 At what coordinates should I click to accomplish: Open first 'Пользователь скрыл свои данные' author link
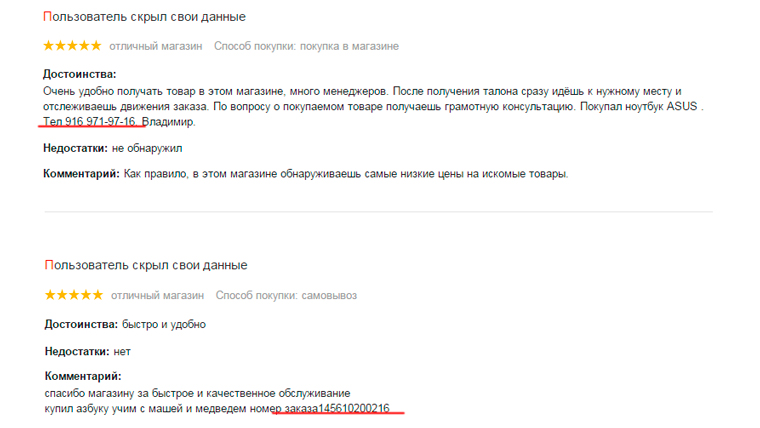pos(144,17)
